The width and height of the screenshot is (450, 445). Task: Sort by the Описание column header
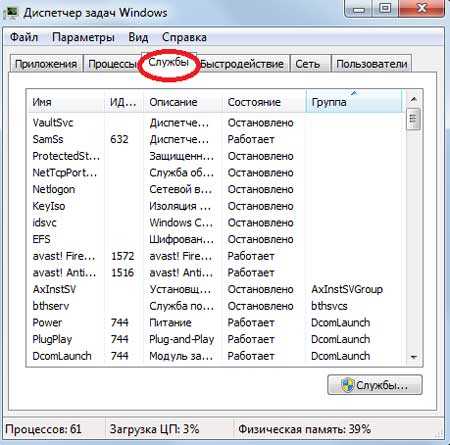click(x=183, y=102)
